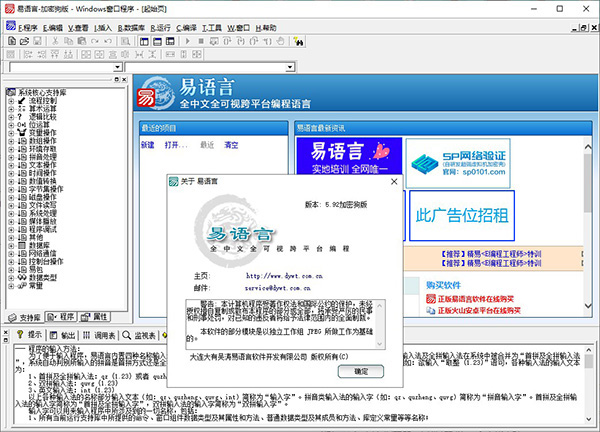Image resolution: width=600 pixels, height=432 pixels.
Task: Click the glasses icon beside 数据类型
Action: [21, 277]
